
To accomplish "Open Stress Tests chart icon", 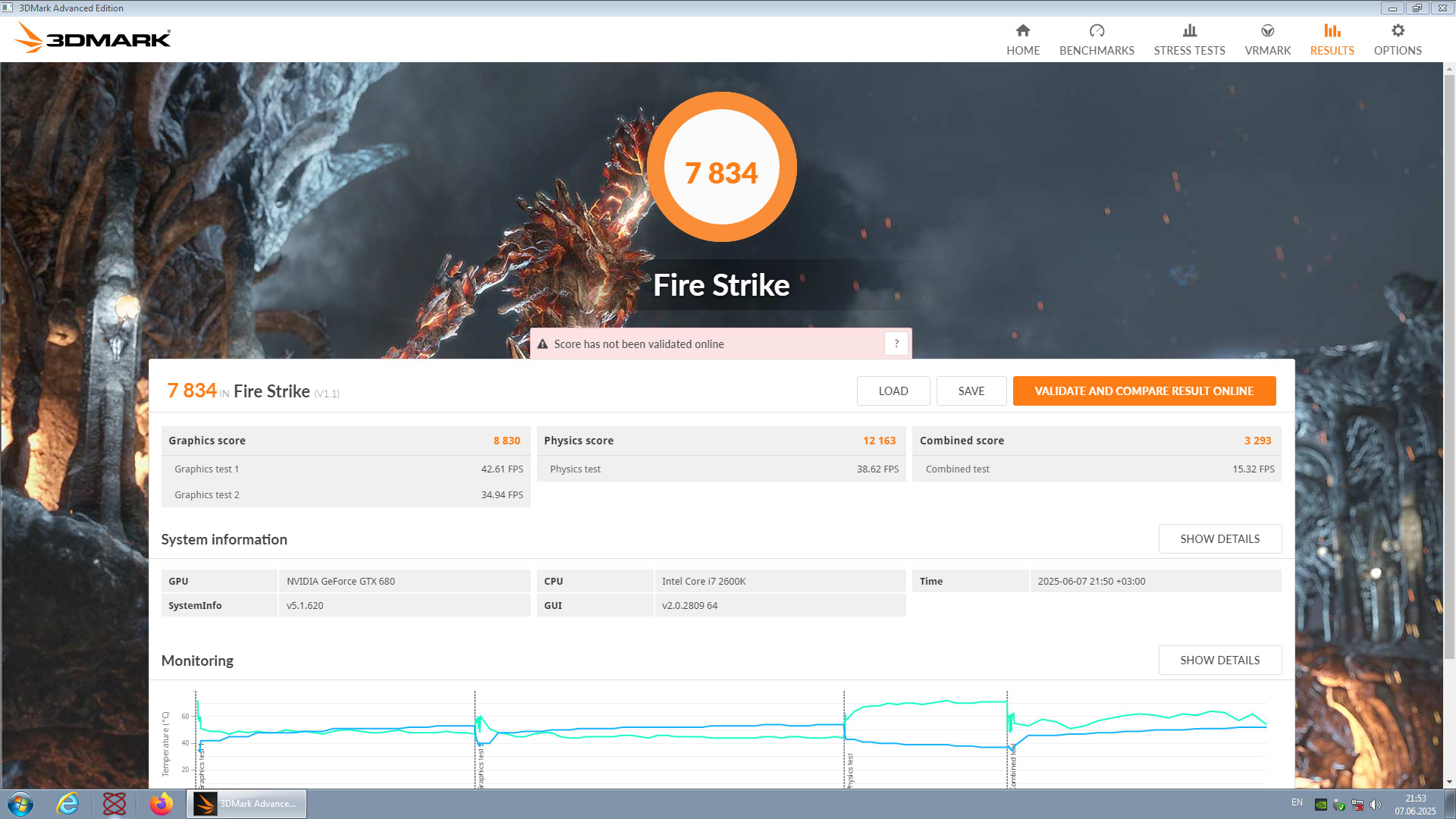I will [x=1189, y=31].
